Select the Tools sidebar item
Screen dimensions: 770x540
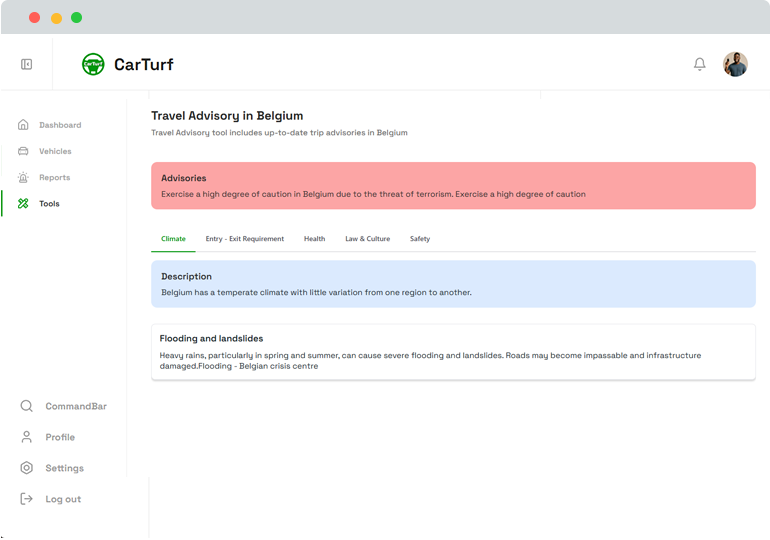click(x=49, y=203)
